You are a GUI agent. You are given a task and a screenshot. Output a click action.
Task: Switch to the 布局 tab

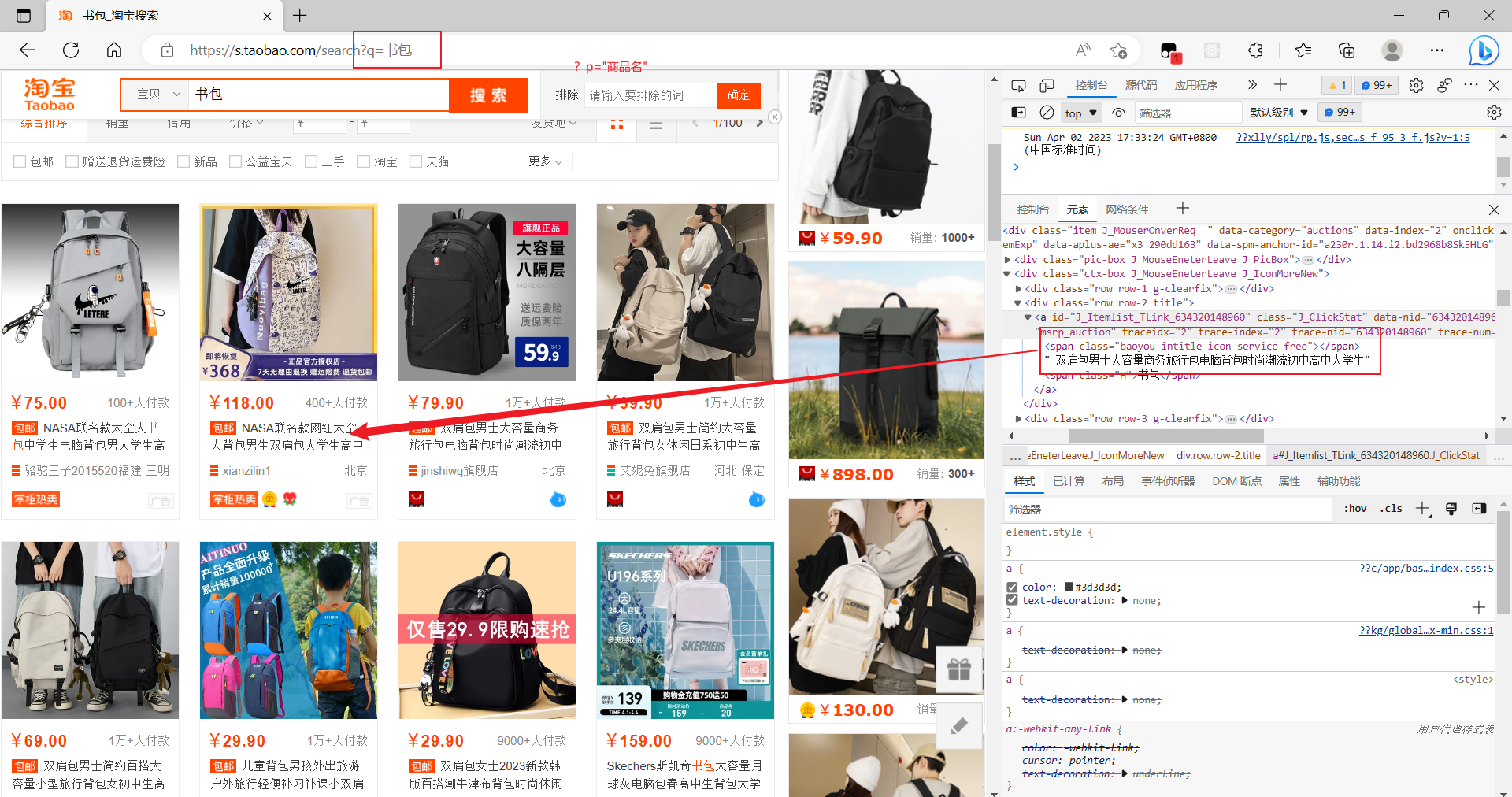click(x=1113, y=481)
